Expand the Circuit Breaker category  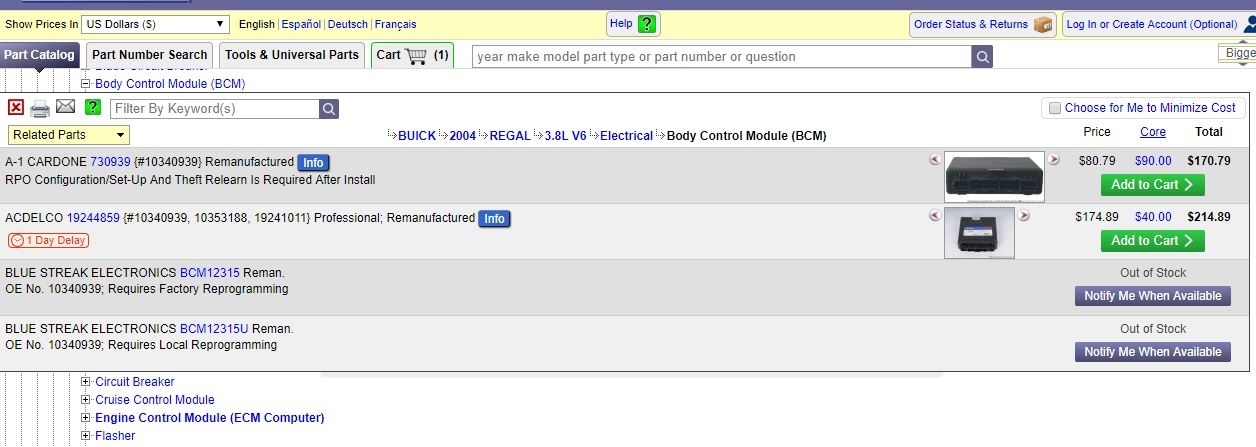[x=86, y=382]
